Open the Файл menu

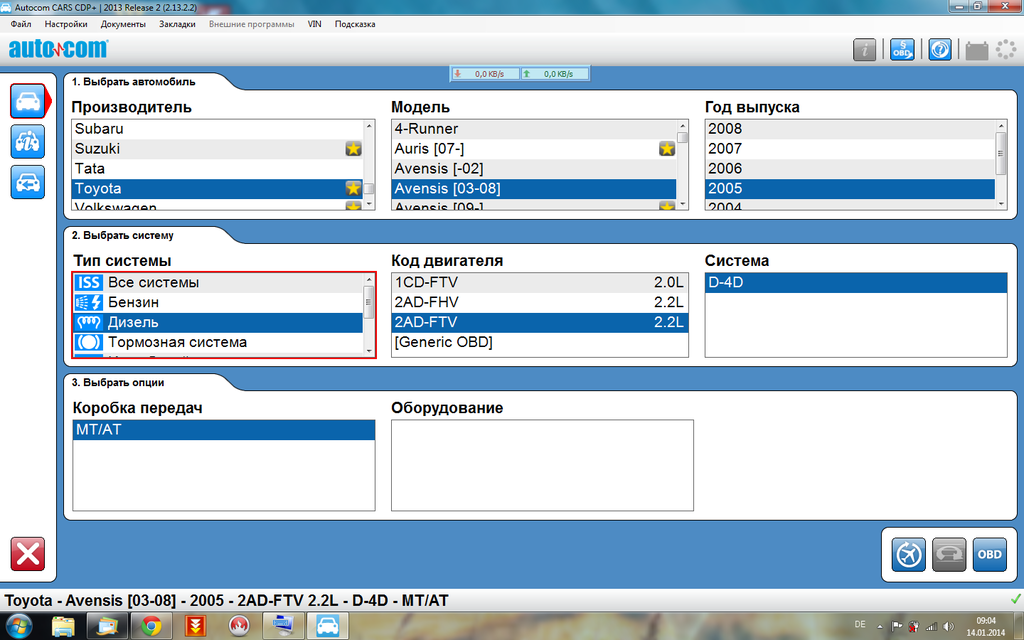pyautogui.click(x=21, y=24)
